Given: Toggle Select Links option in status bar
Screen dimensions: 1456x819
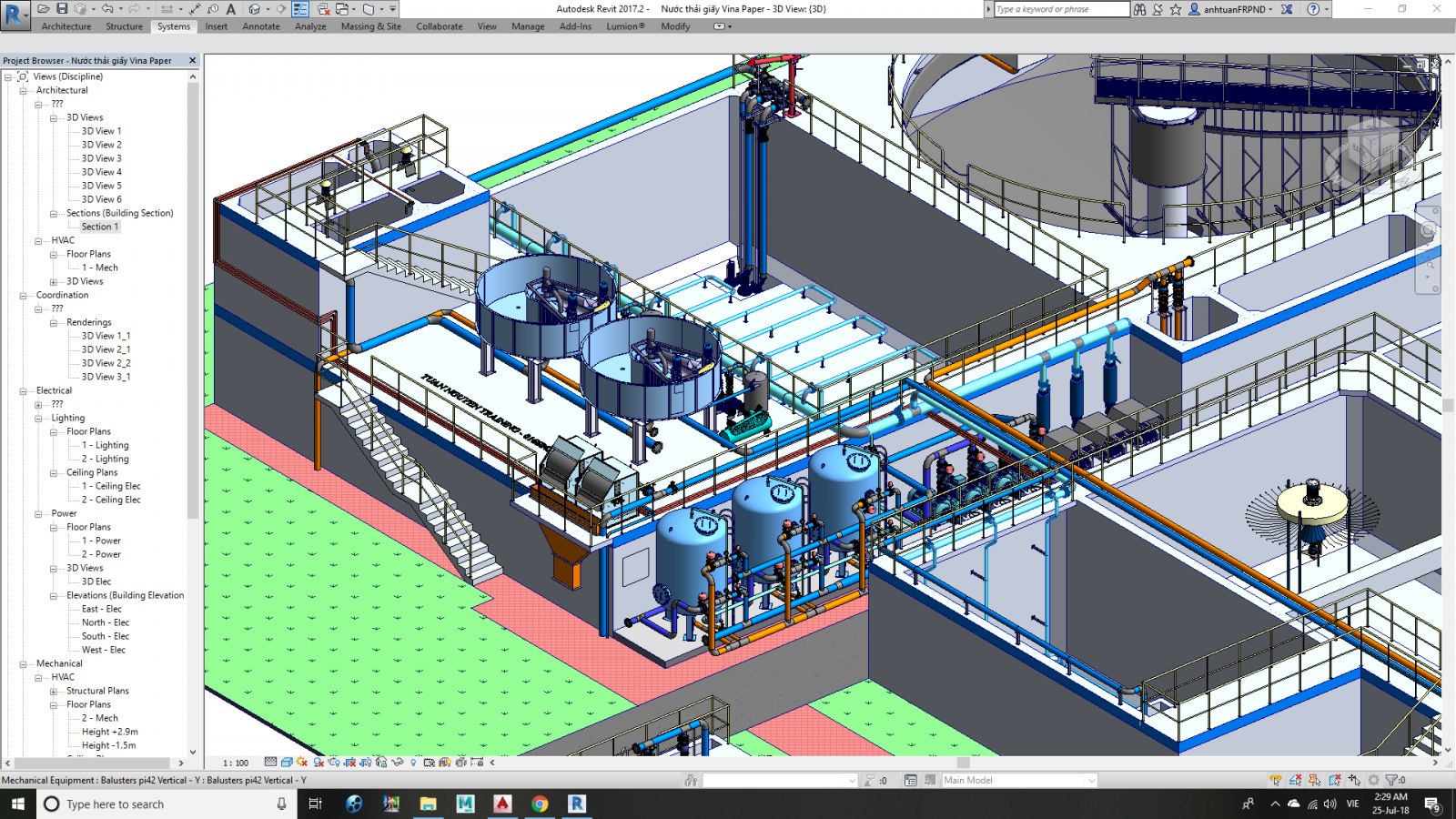Looking at the screenshot, I should click(x=1275, y=780).
